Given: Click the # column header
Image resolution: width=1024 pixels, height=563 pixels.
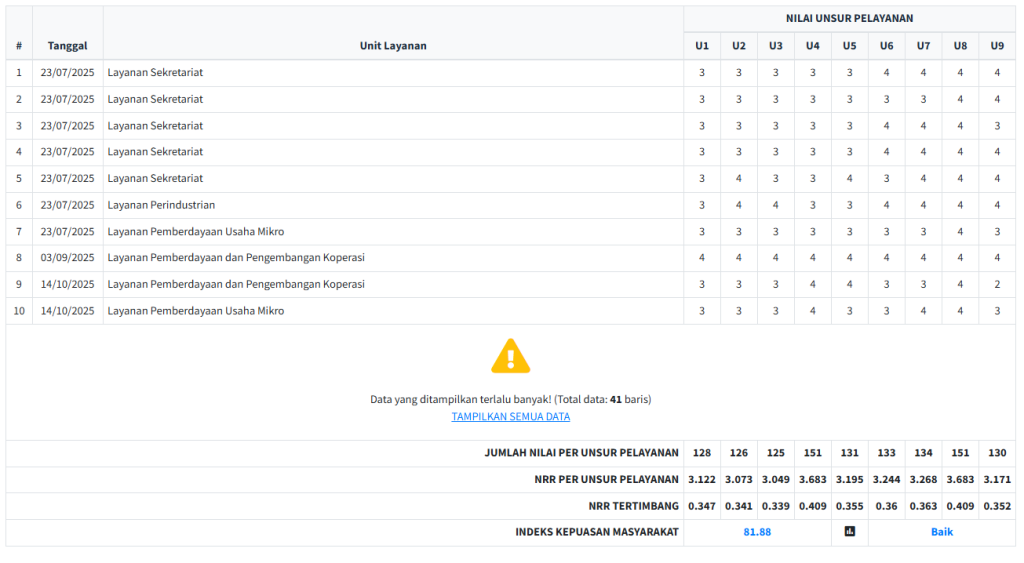Looking at the screenshot, I should point(19,46).
